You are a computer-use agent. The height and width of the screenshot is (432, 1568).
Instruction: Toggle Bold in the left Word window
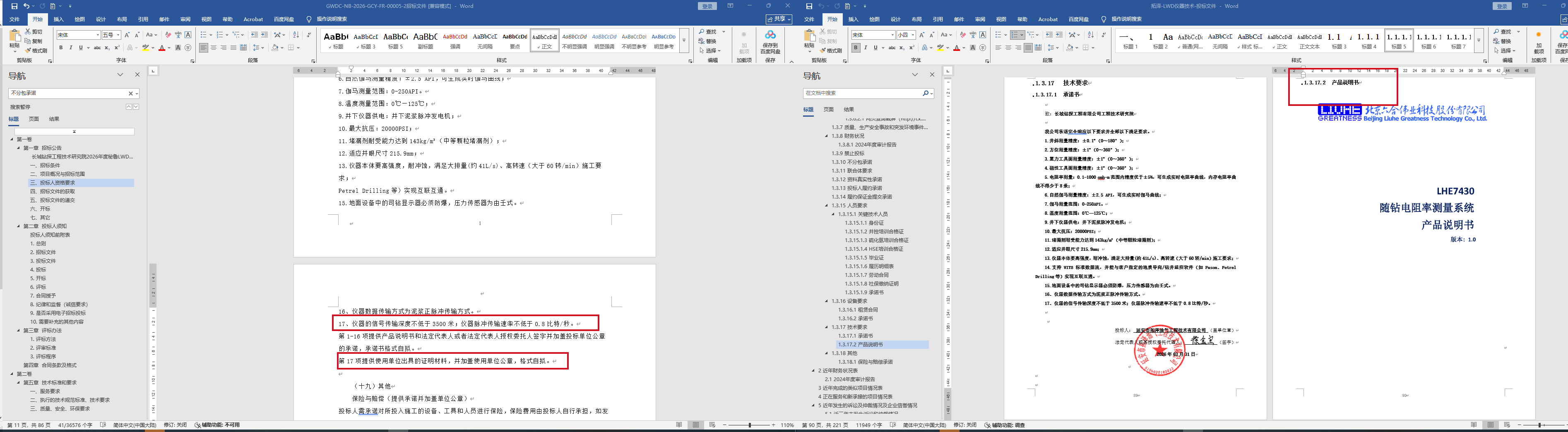61,48
